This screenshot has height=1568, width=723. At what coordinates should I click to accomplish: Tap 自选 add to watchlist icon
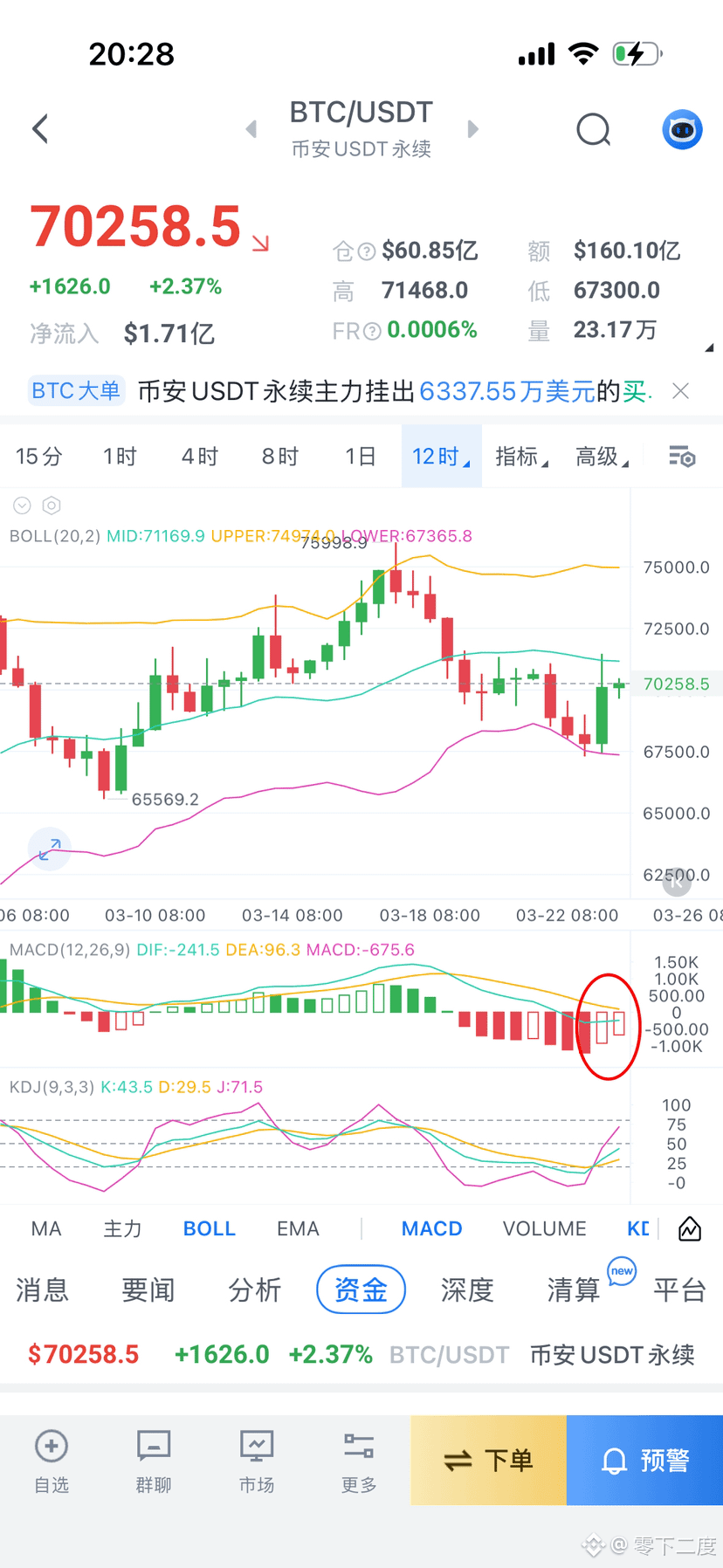52,1461
